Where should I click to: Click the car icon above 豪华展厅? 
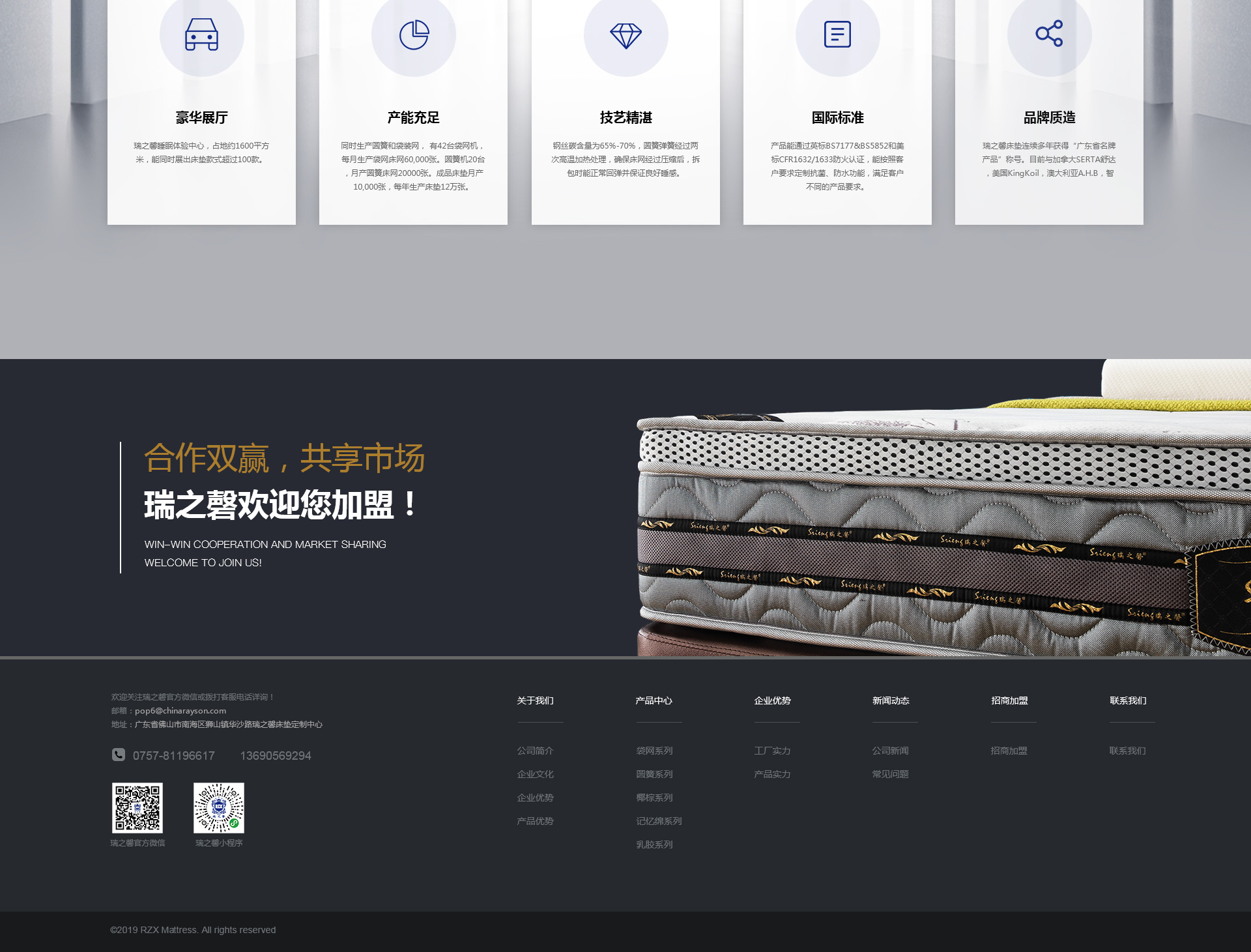click(201, 35)
